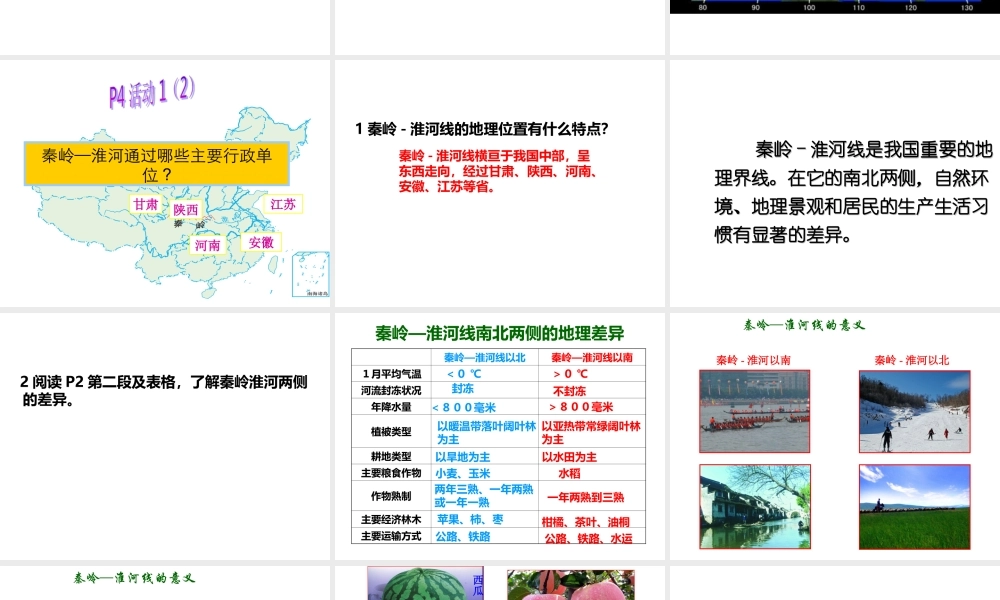Select the watermelon picture
1000x600 pixels.
[x=425, y=583]
